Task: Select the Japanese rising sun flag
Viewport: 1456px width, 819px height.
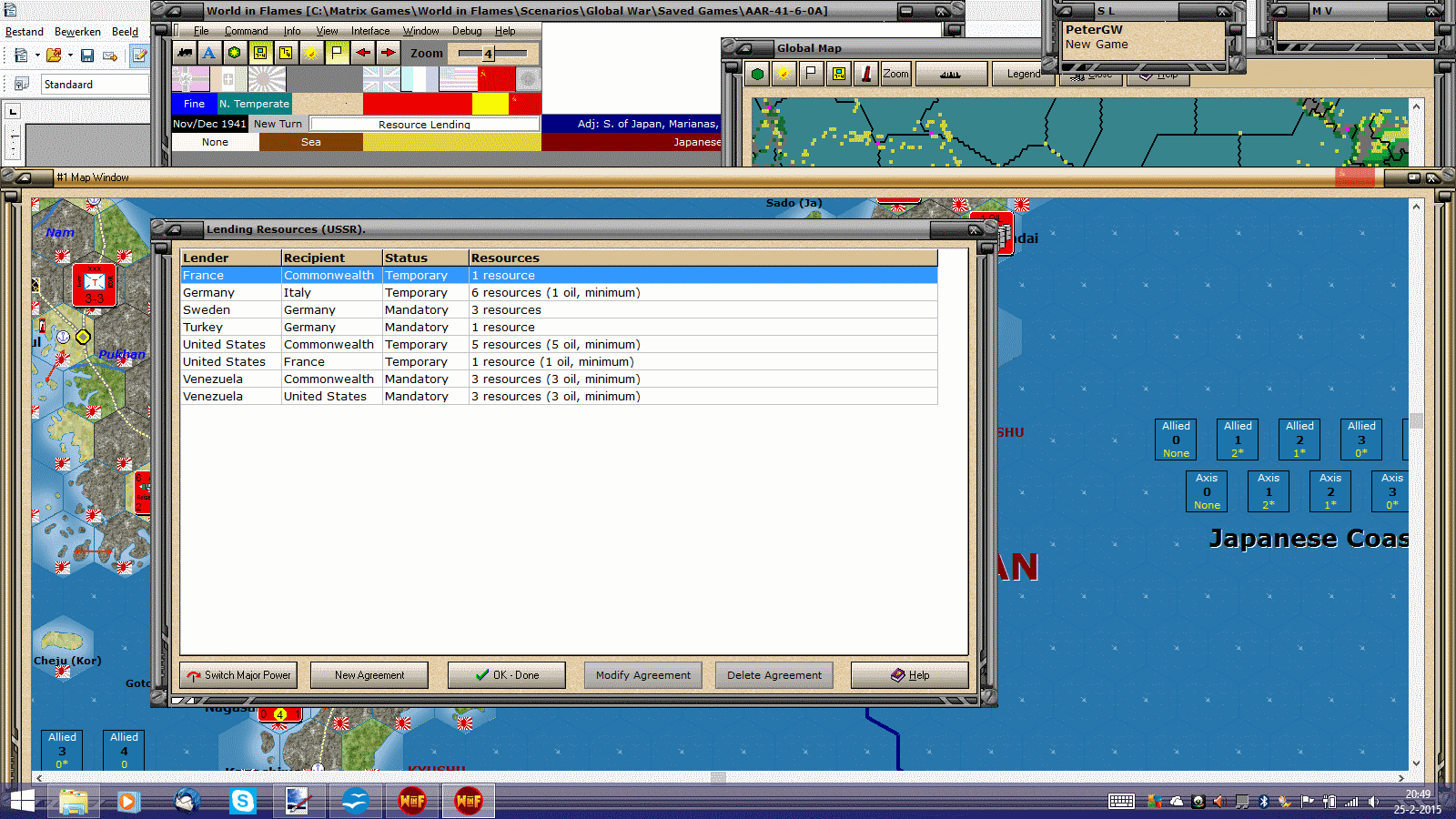Action: [267, 79]
